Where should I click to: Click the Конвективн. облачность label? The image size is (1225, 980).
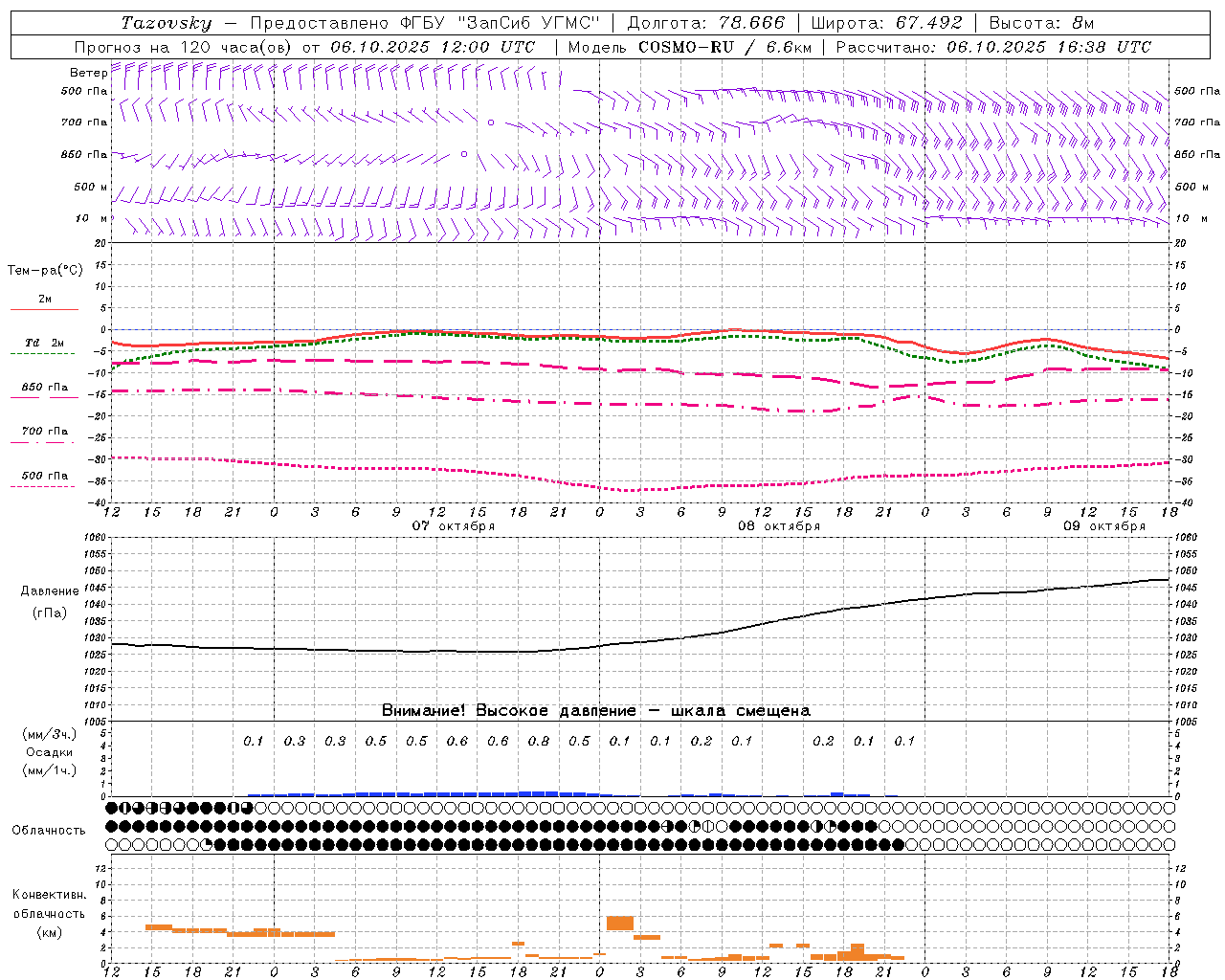pyautogui.click(x=49, y=904)
